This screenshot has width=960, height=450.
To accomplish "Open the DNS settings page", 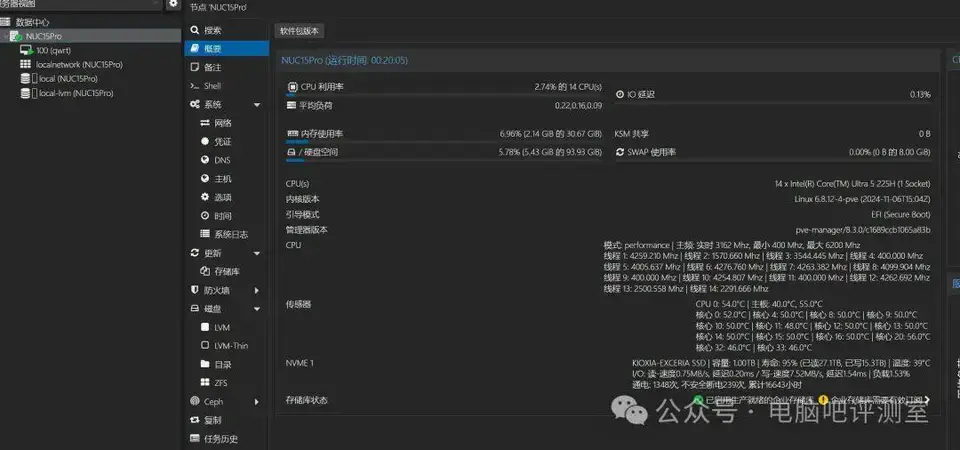I will pyautogui.click(x=222, y=160).
